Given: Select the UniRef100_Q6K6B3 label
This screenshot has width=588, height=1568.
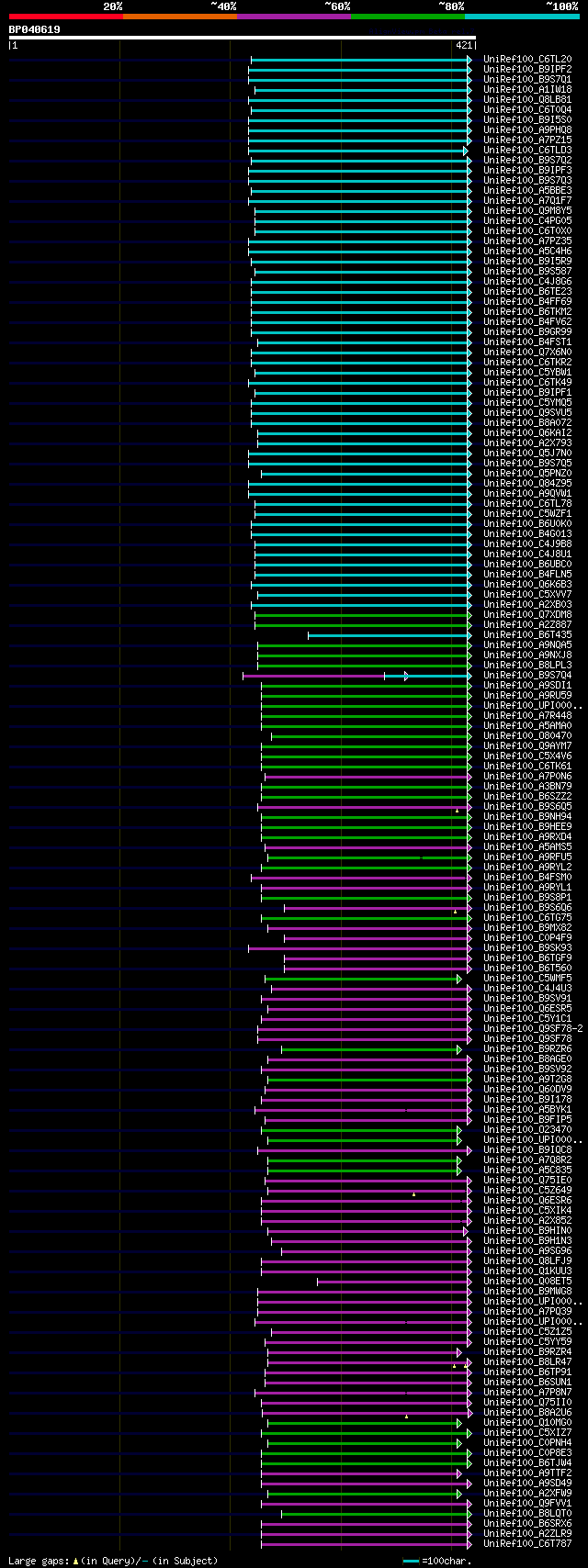Looking at the screenshot, I should tap(527, 585).
